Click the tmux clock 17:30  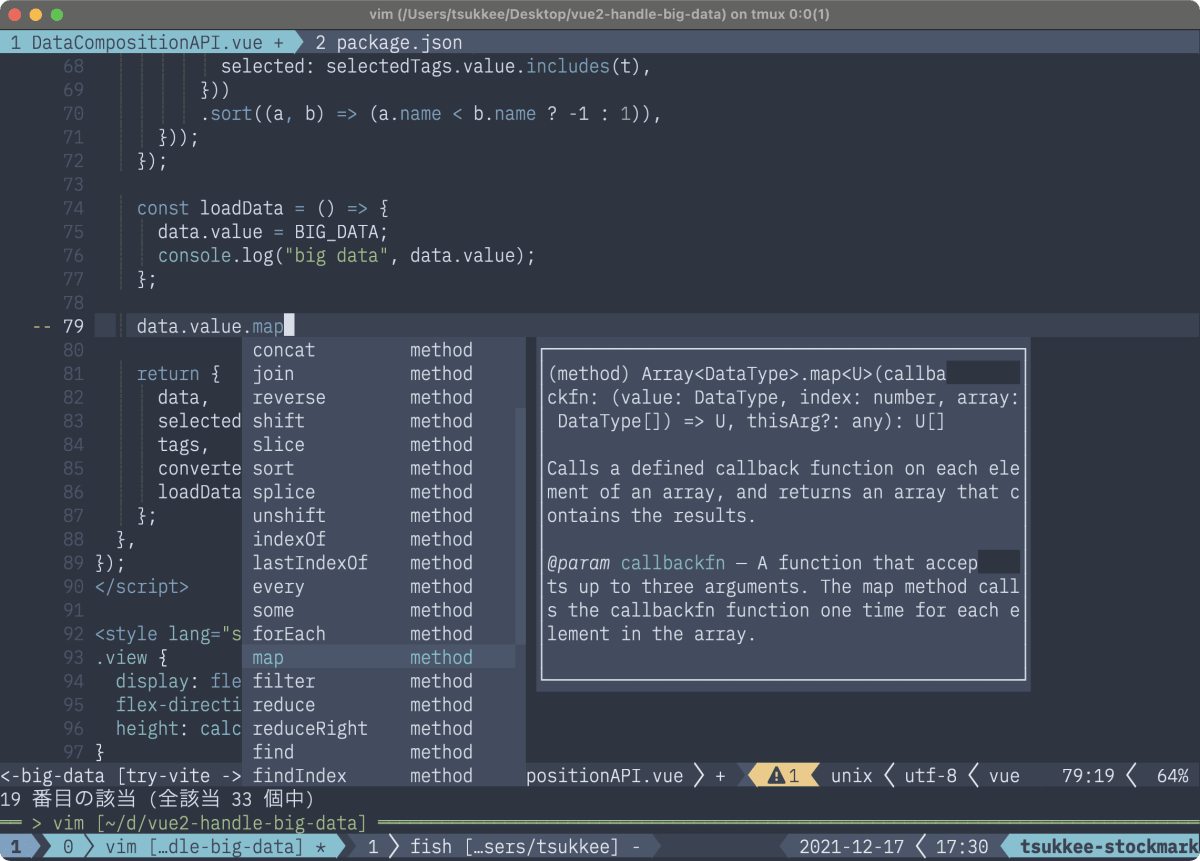point(962,847)
